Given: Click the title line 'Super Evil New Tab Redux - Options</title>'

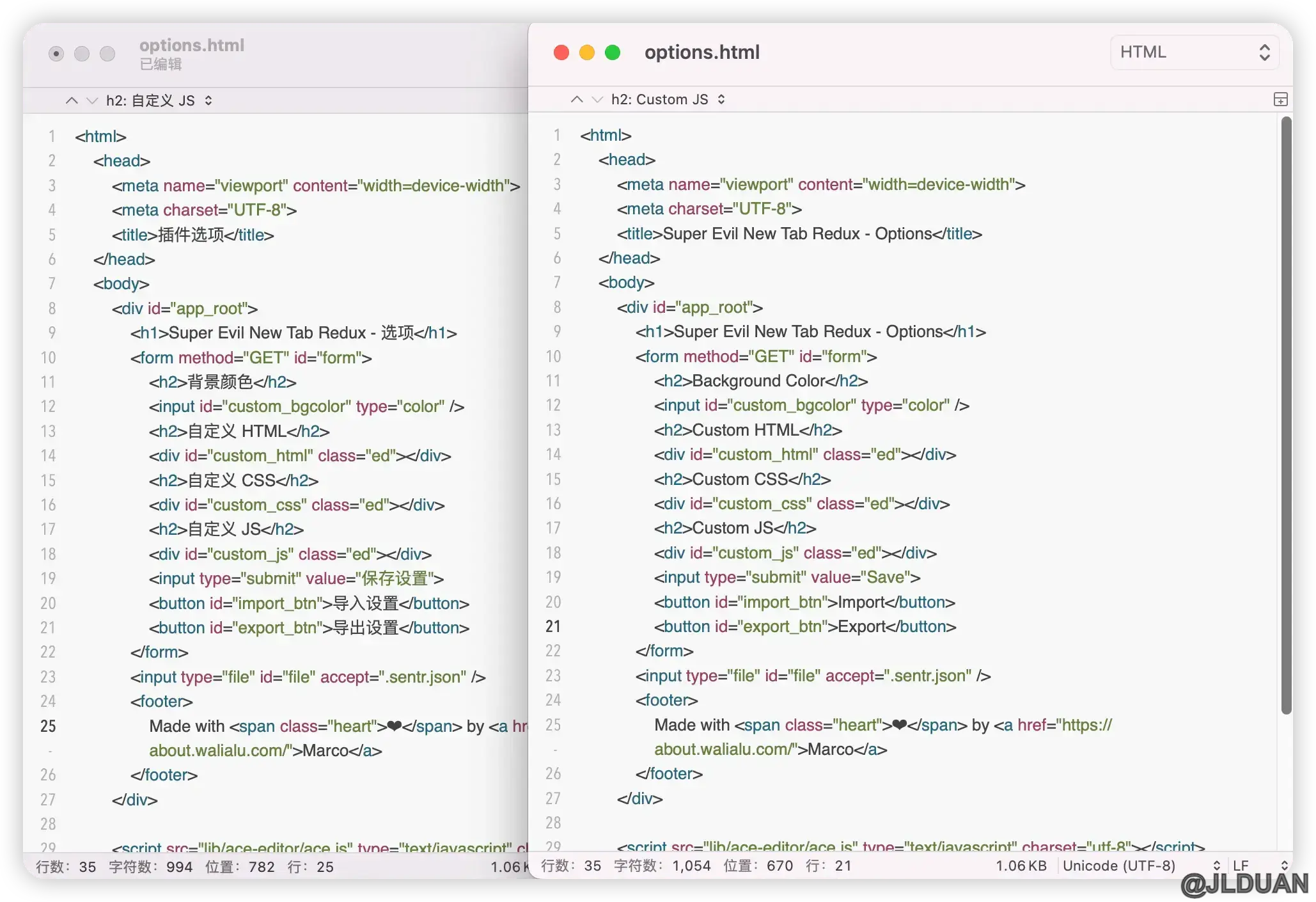Looking at the screenshot, I should point(799,233).
